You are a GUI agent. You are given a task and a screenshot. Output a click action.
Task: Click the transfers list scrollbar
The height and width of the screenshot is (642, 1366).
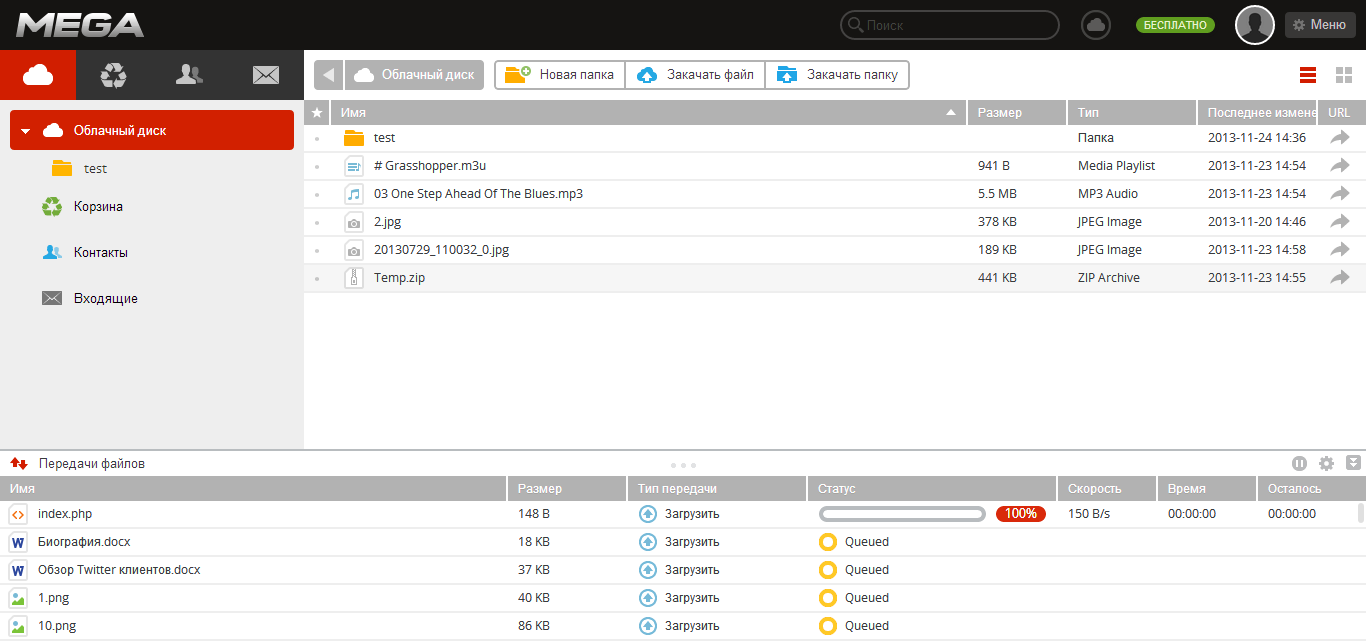(1361, 514)
